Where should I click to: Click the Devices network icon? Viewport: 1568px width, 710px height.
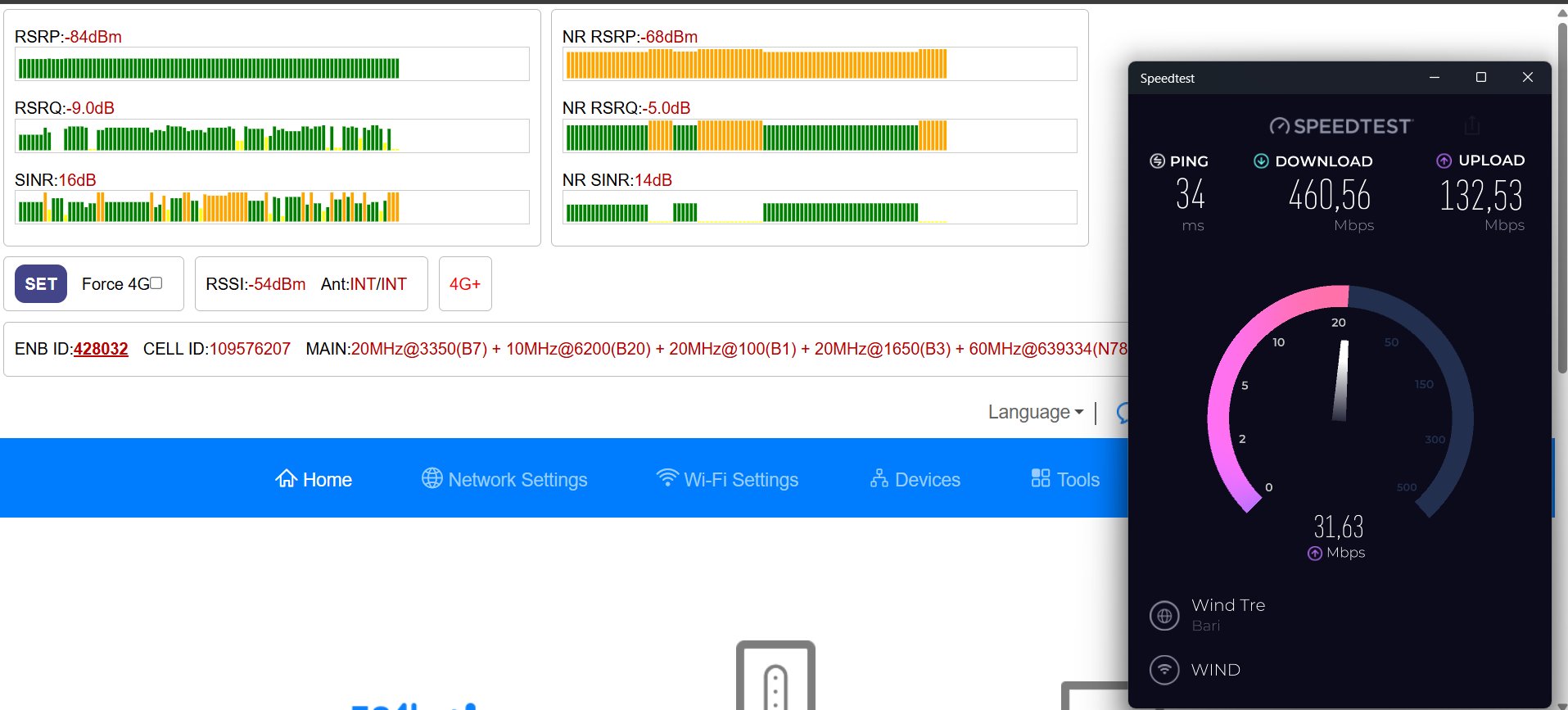tap(879, 478)
